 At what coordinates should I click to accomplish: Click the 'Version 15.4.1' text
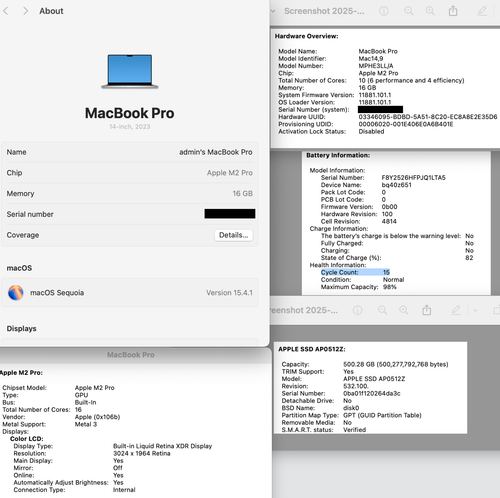pos(229,293)
